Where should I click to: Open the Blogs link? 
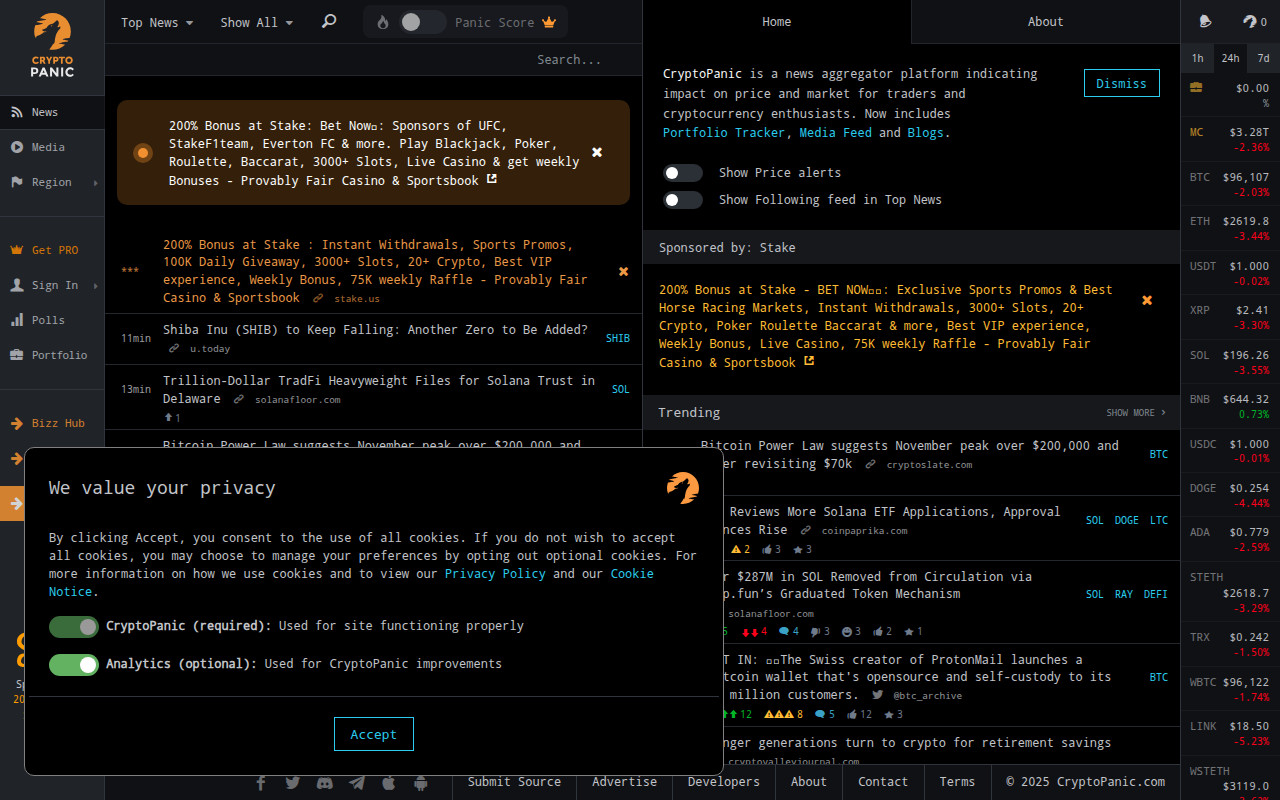[x=926, y=133]
